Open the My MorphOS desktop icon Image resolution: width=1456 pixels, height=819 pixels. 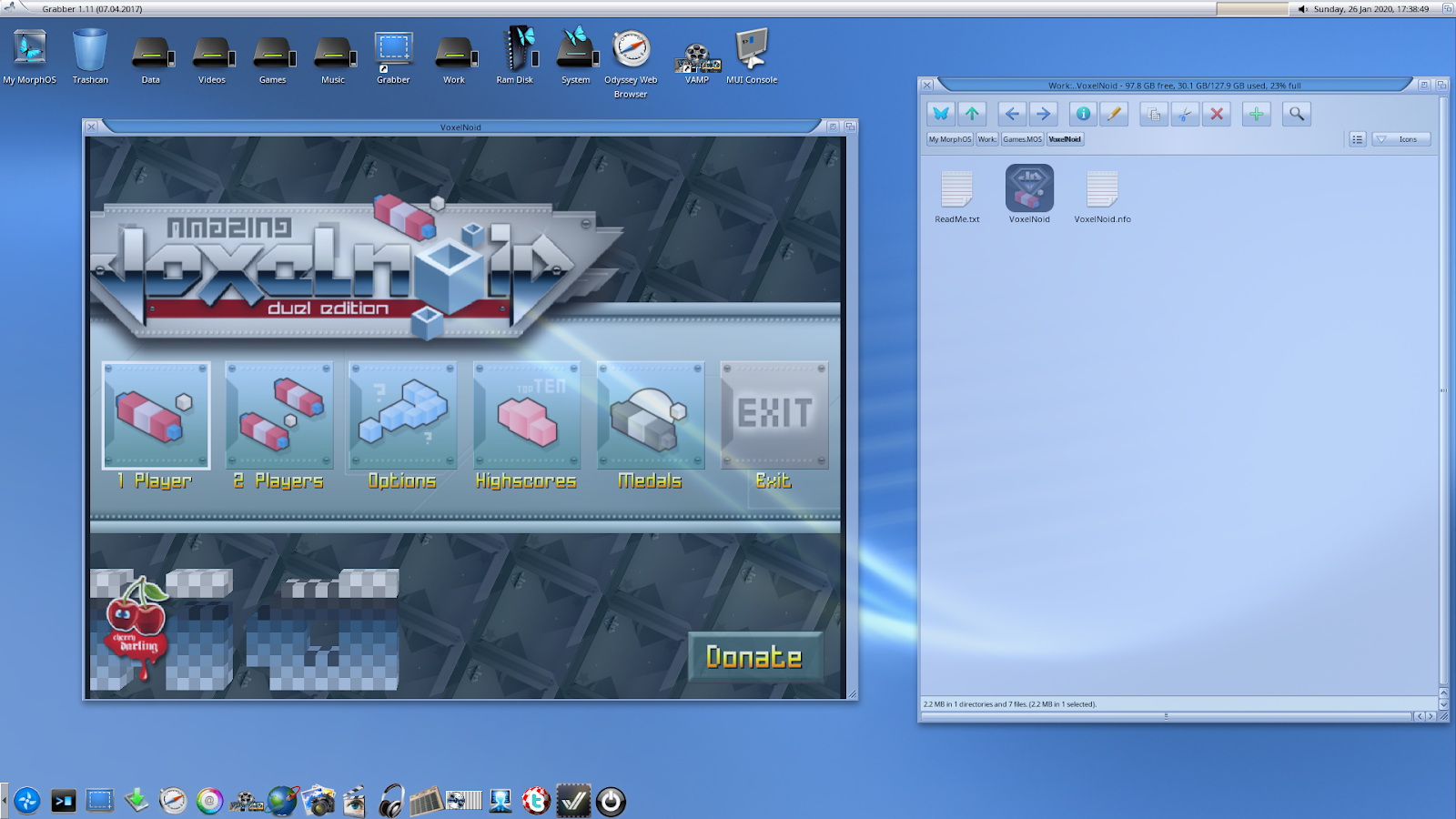(x=30, y=56)
